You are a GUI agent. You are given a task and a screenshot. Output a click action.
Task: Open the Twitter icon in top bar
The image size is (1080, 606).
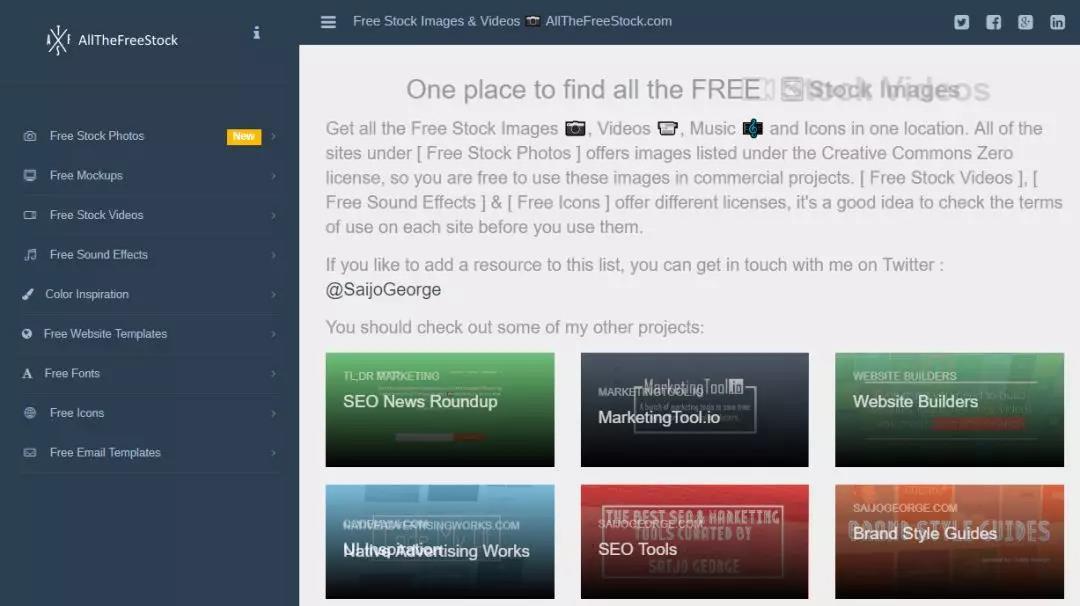pos(962,22)
